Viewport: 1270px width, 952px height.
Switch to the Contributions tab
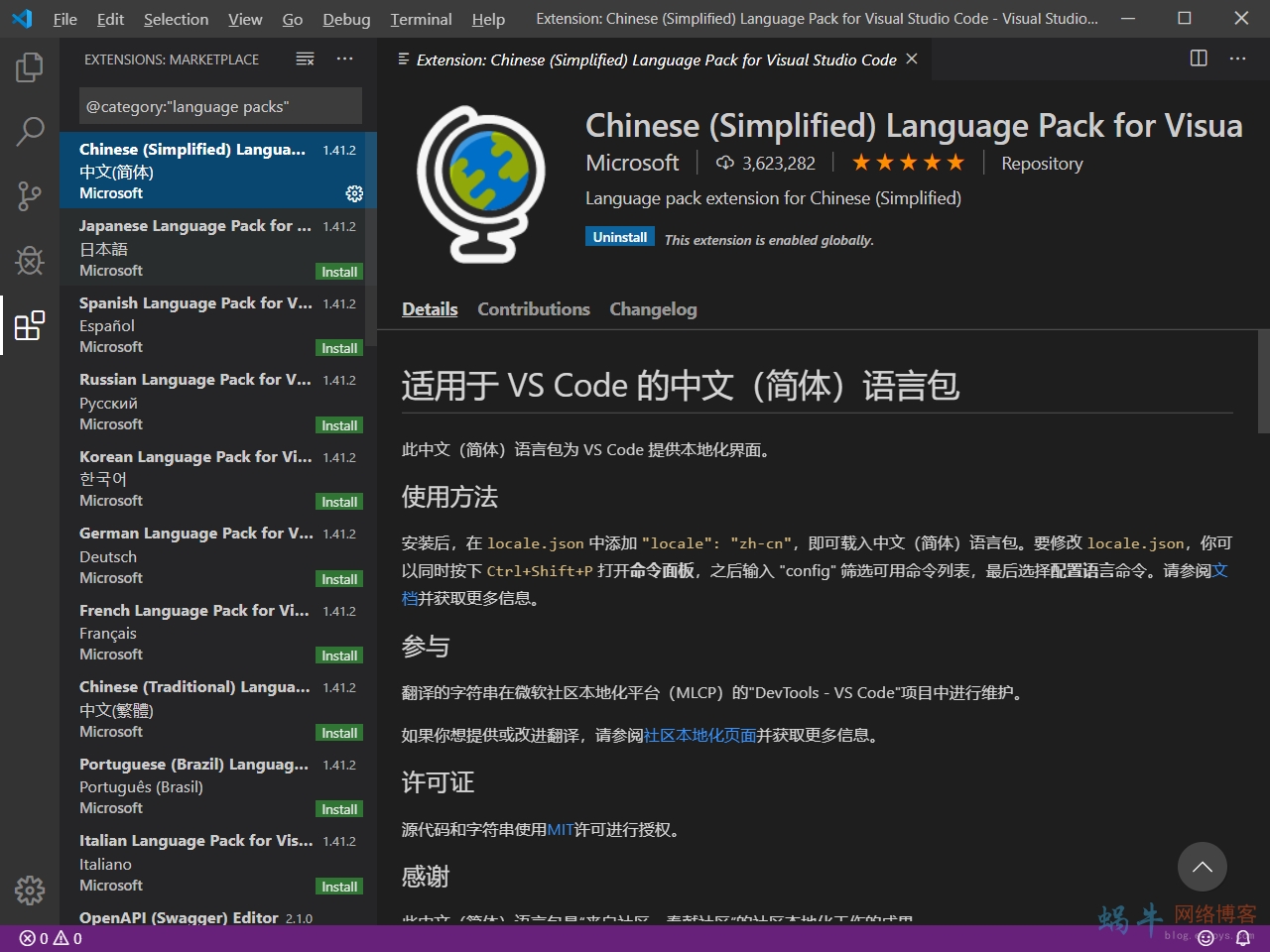[x=534, y=309]
